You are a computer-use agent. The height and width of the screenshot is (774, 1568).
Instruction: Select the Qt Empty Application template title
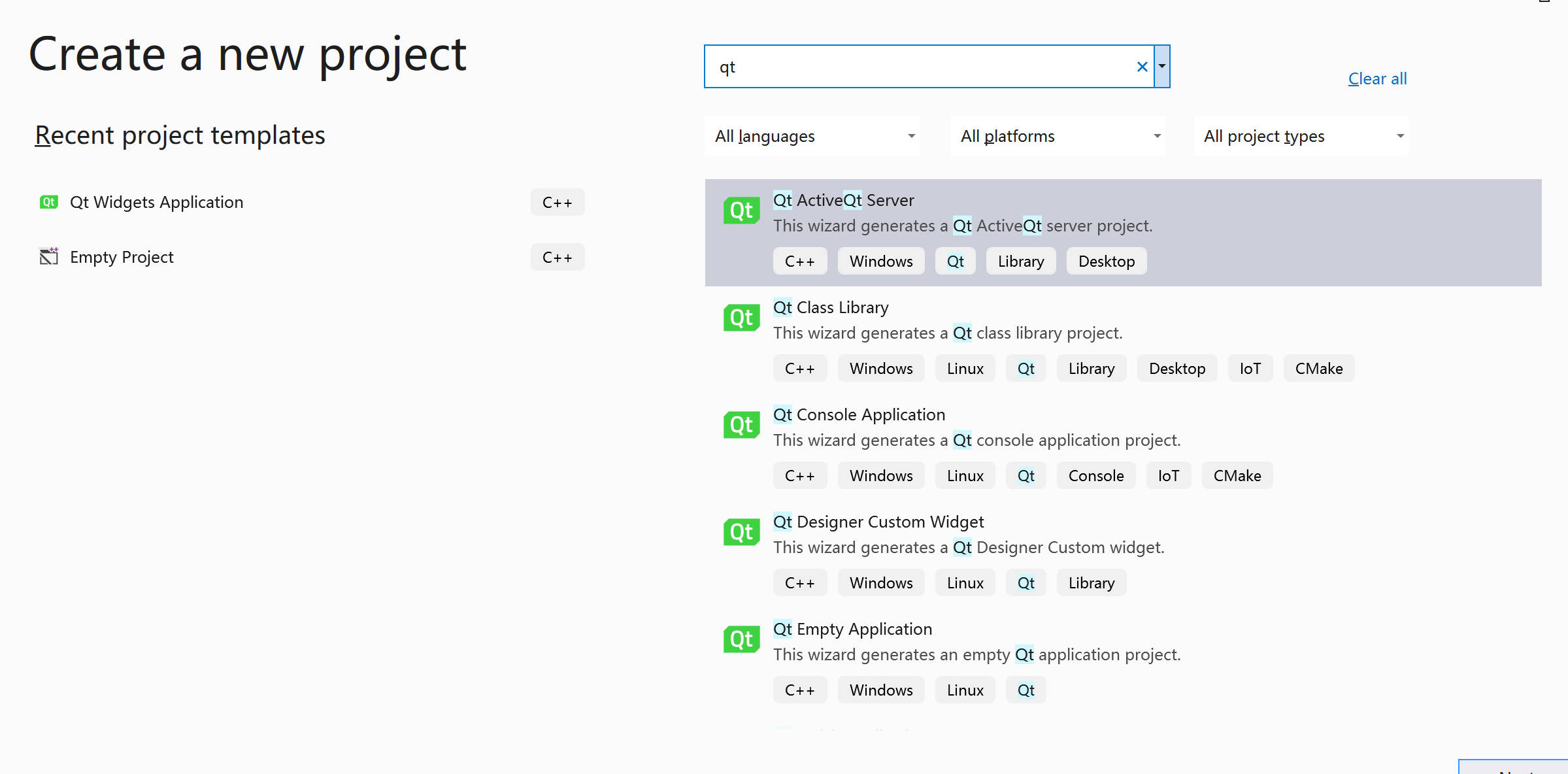tap(852, 629)
